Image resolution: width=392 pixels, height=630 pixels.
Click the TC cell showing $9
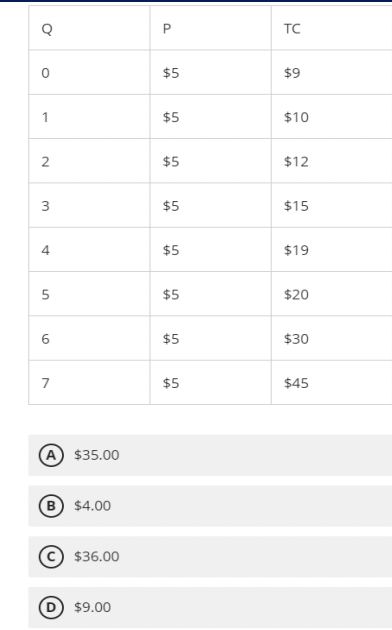tap(332, 72)
